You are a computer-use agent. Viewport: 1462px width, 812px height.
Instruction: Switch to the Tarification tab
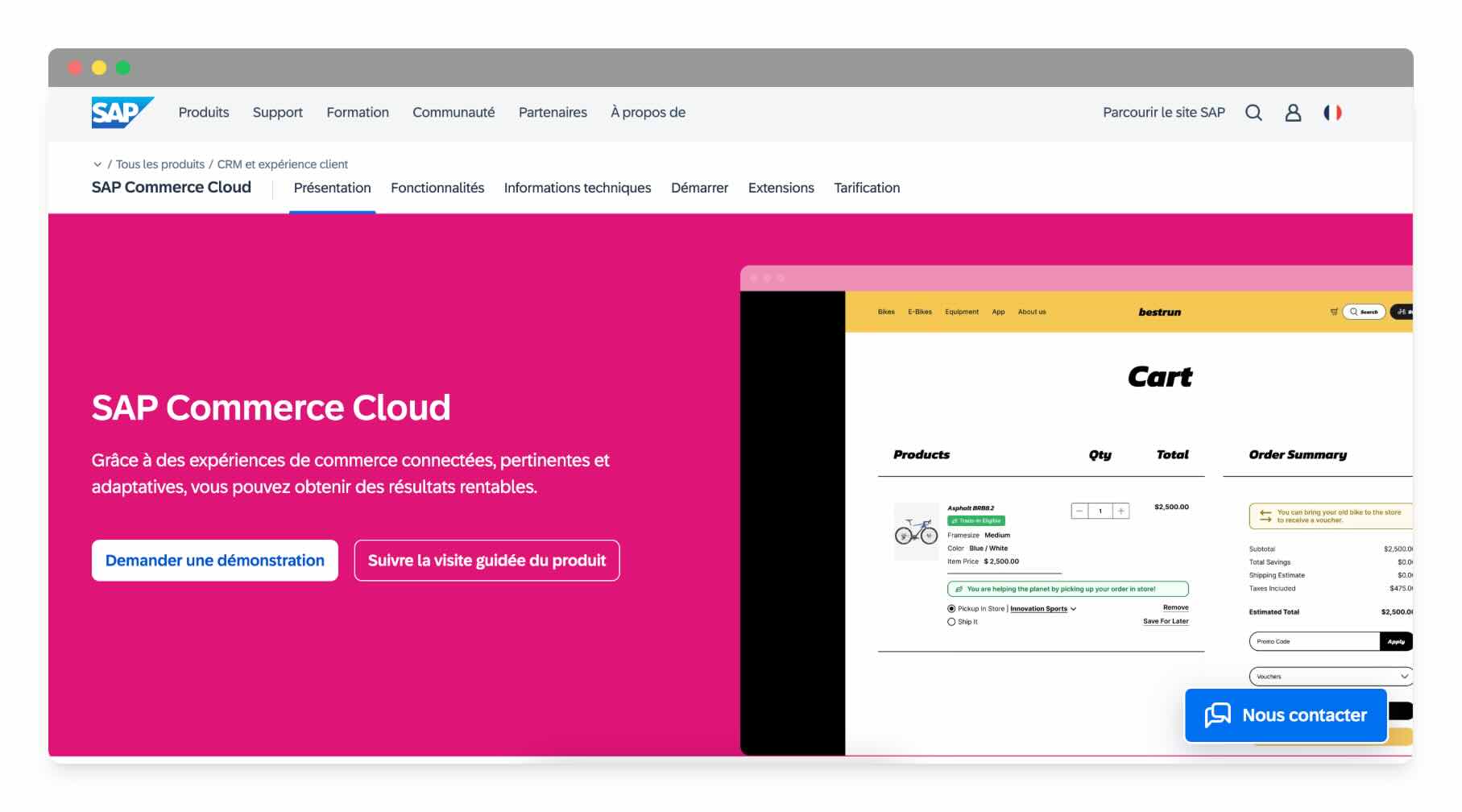[867, 188]
